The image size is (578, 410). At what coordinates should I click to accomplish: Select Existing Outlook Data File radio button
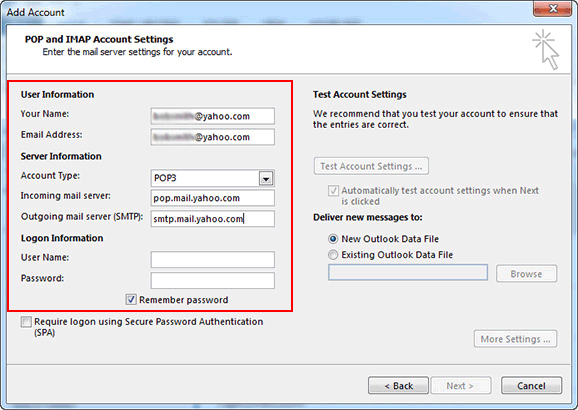pyautogui.click(x=333, y=255)
